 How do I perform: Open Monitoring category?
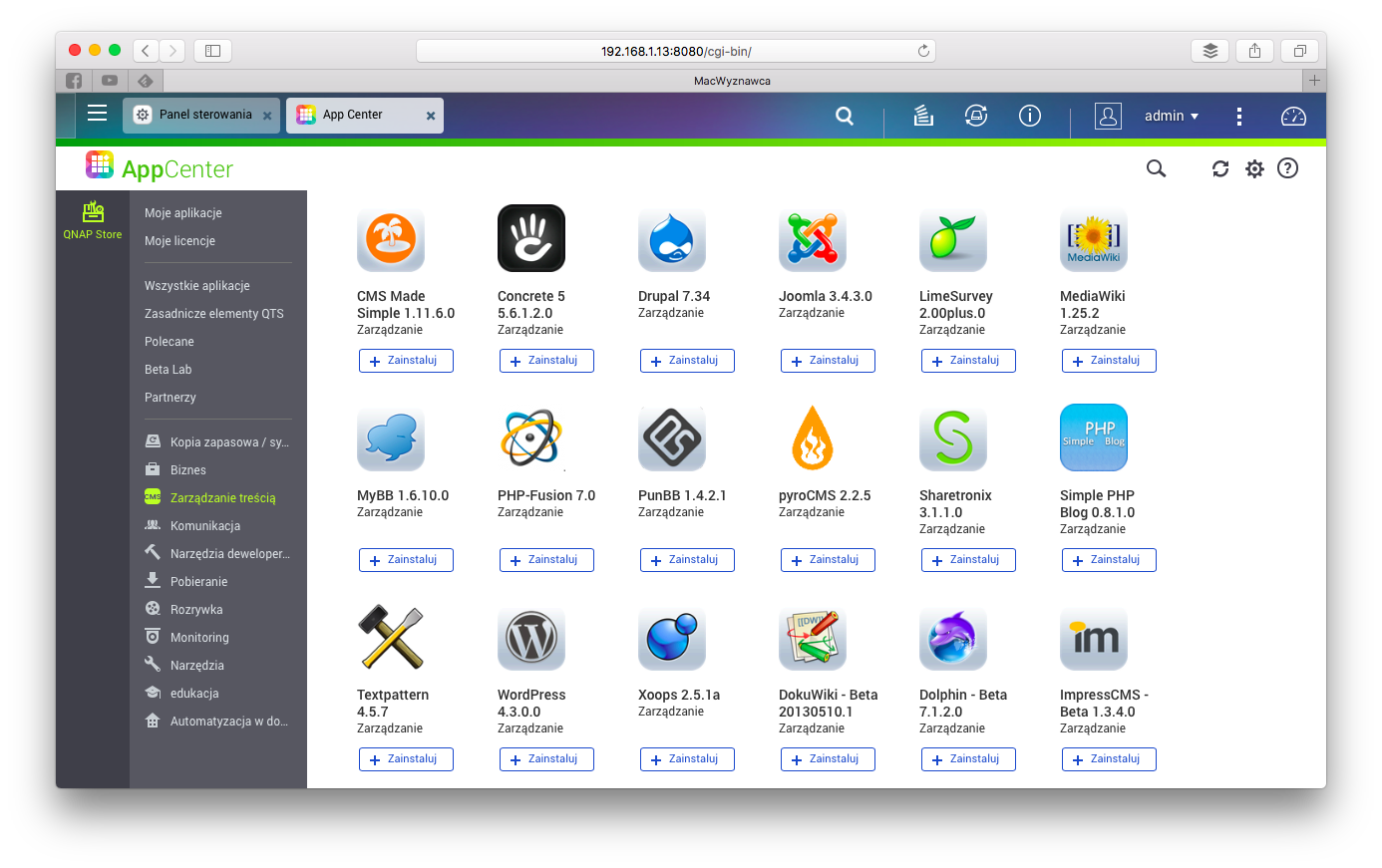187,638
